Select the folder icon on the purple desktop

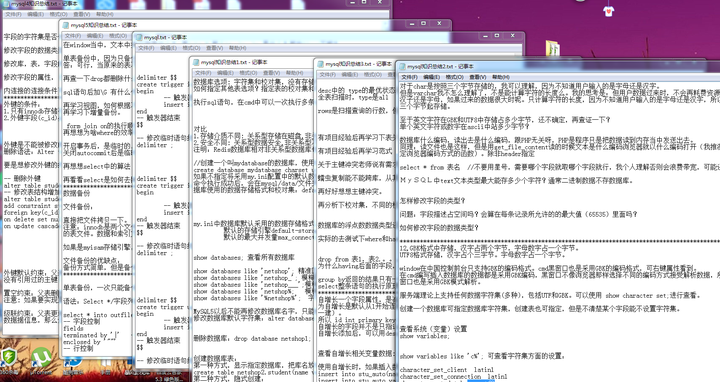pyautogui.click(x=553, y=49)
